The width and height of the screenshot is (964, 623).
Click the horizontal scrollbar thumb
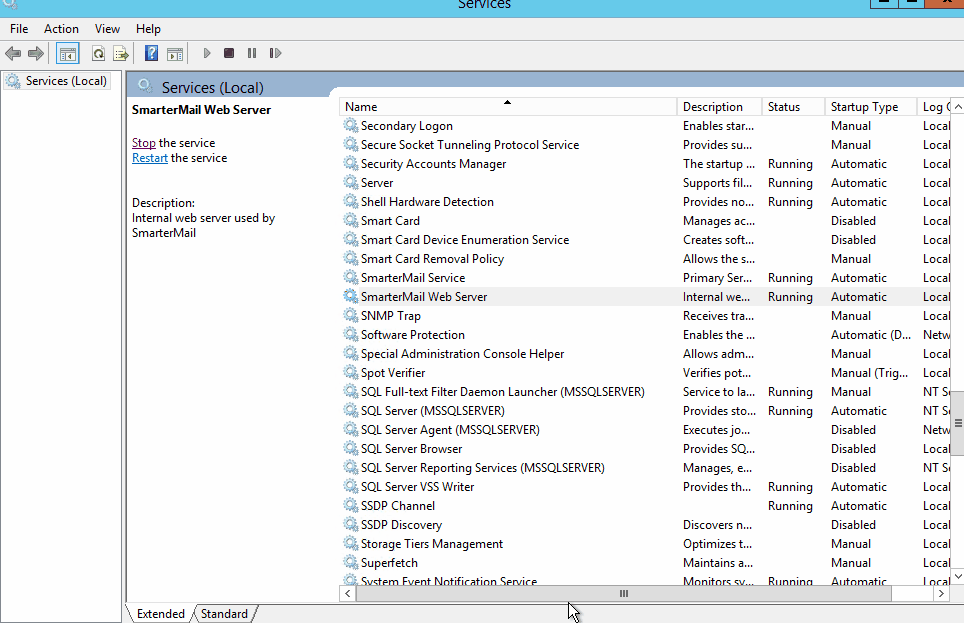point(623,593)
